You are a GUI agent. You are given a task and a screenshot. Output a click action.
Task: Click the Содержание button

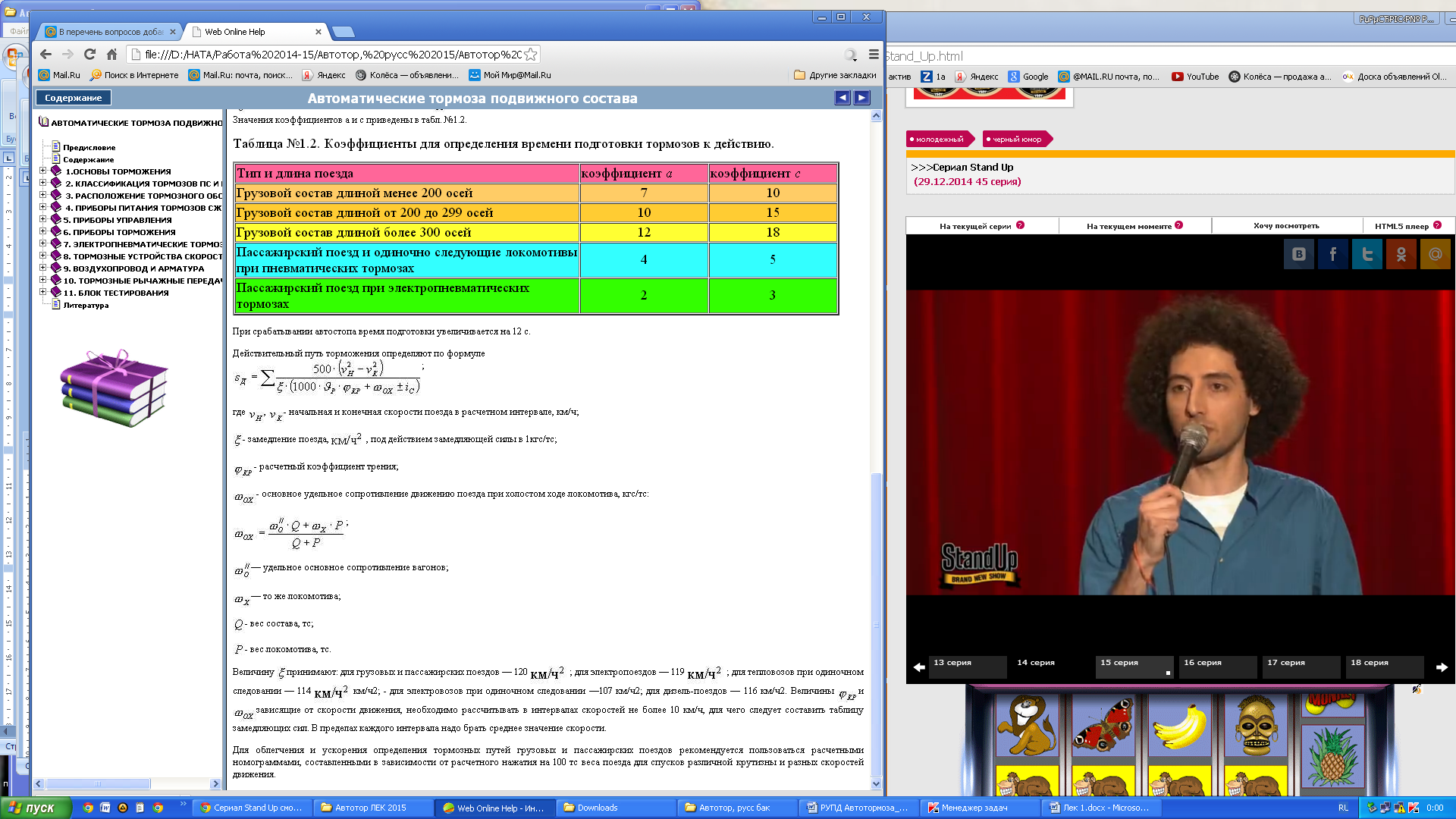coord(73,98)
